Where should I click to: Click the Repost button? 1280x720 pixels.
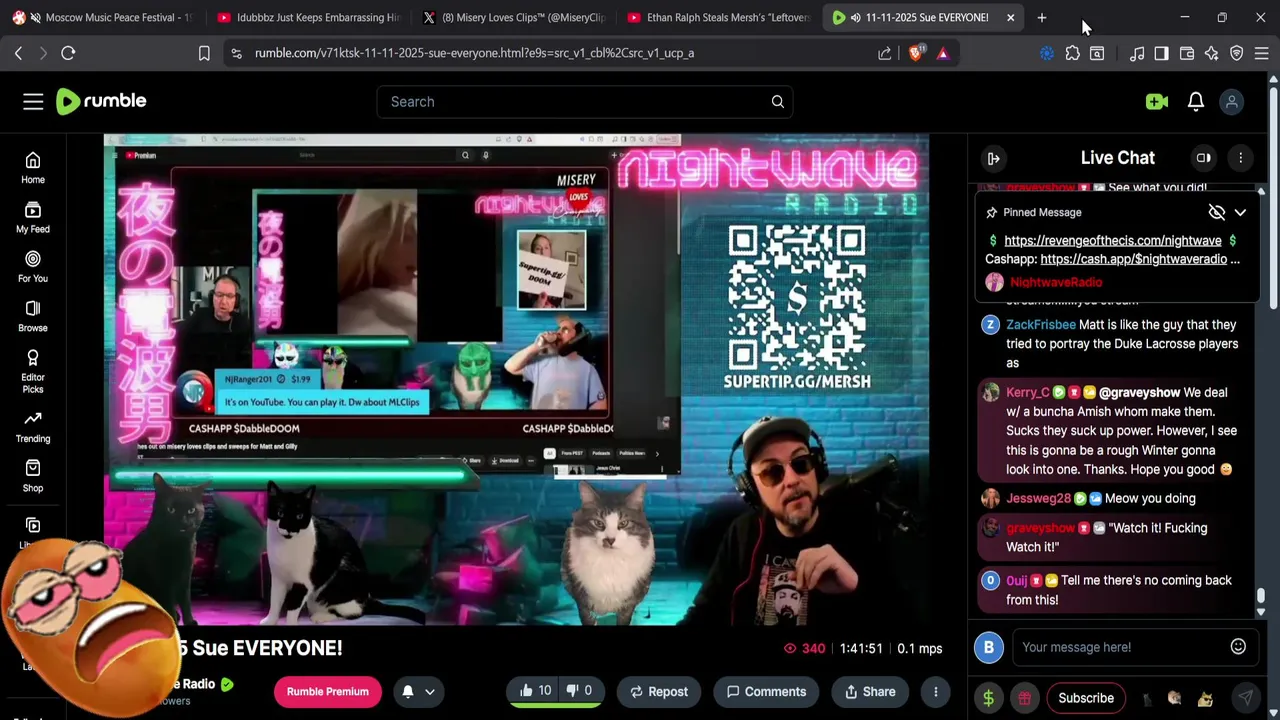pos(659,691)
